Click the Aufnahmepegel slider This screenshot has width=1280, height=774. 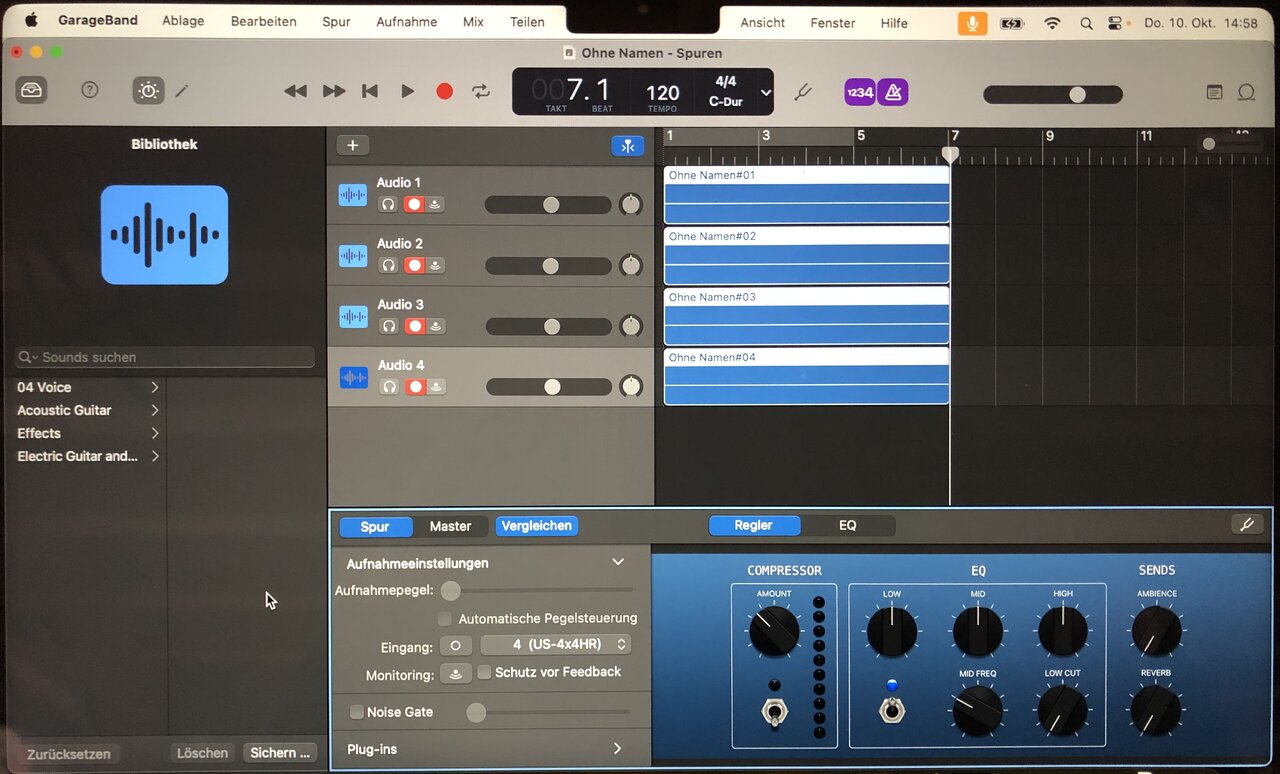(536, 590)
